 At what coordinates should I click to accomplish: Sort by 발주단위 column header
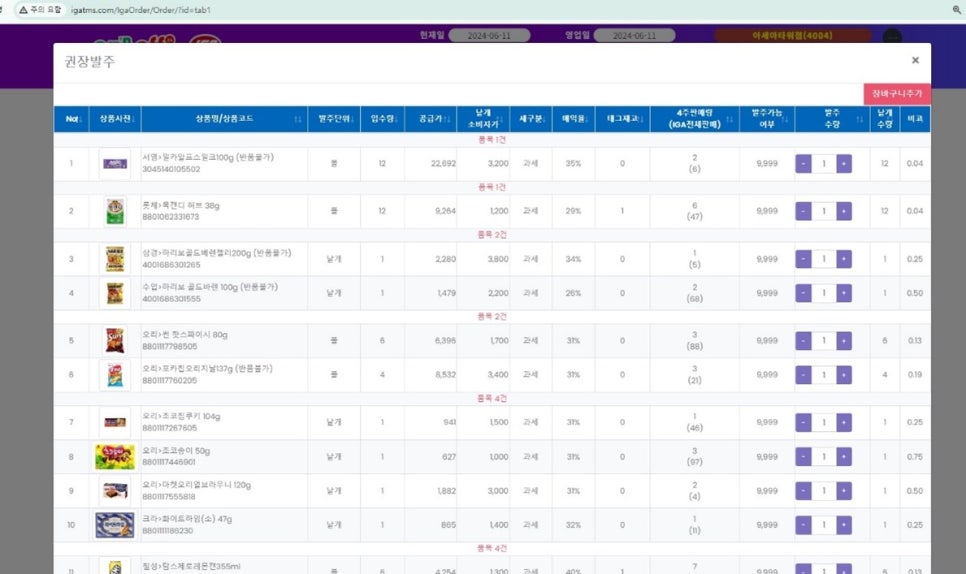[334, 119]
